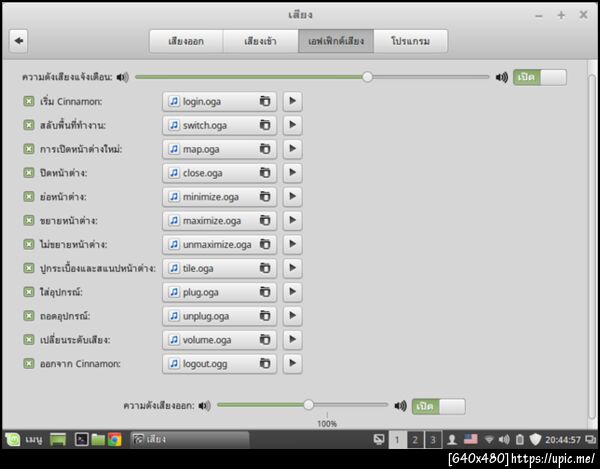Screen dimensions: 600x469
Task: Open file chooser for tile.oga
Action: (219, 268)
